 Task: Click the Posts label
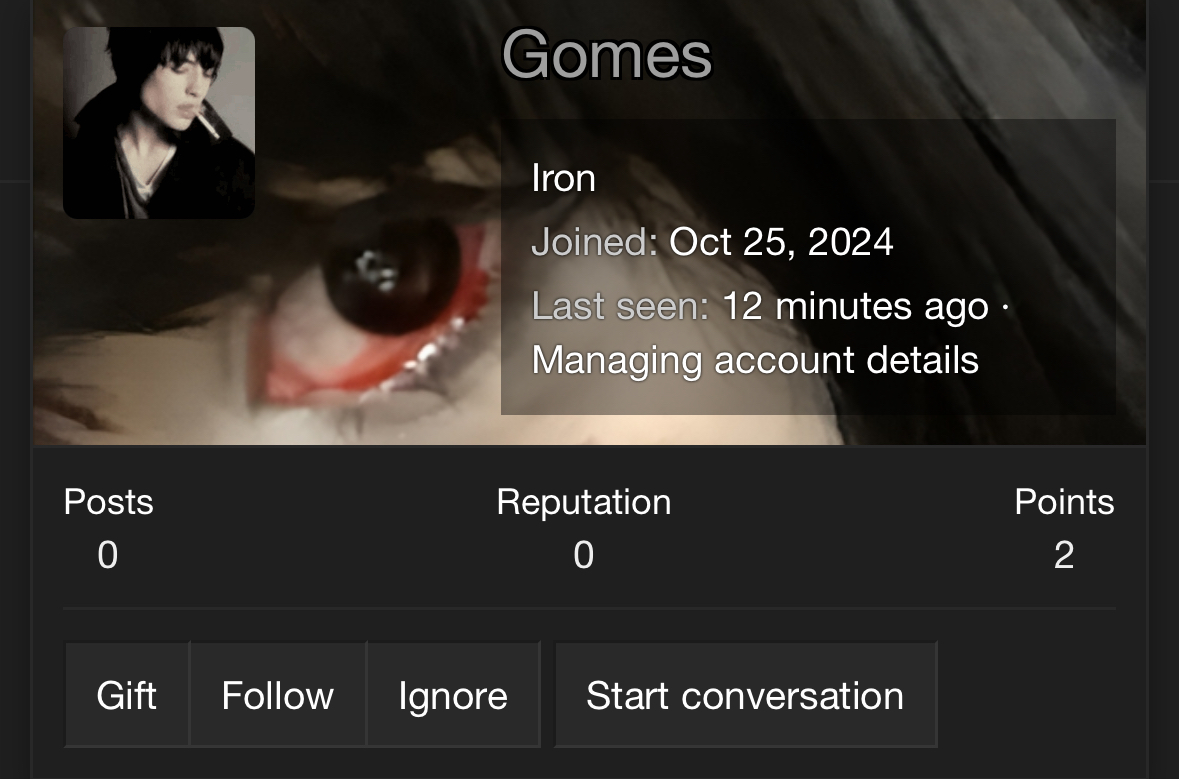click(x=108, y=501)
